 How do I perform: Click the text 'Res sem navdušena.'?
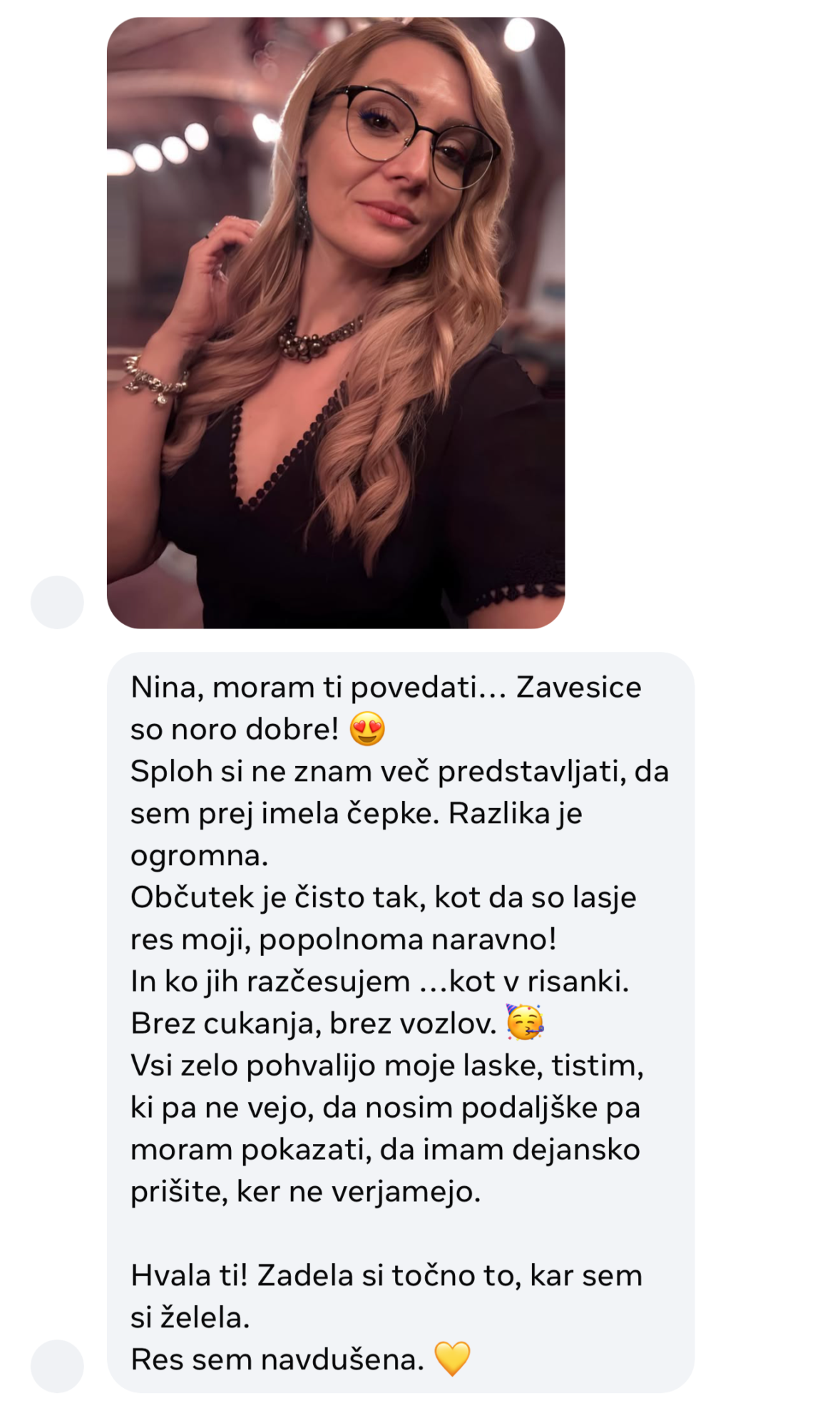tap(277, 1359)
